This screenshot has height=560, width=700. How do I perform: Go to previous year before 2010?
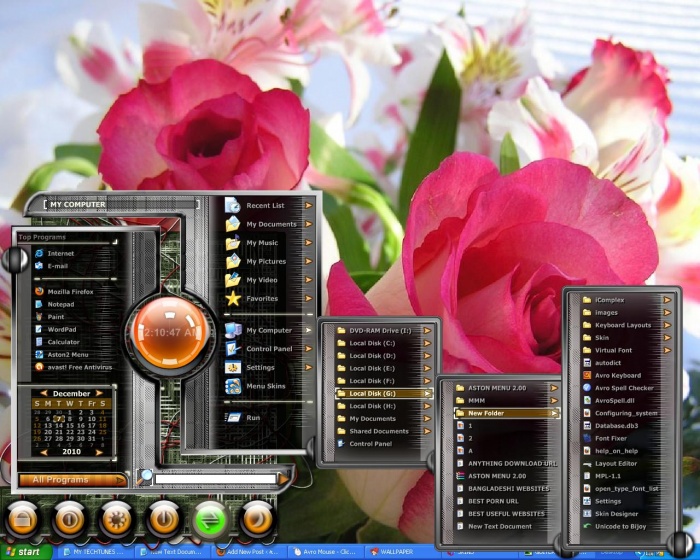44,452
